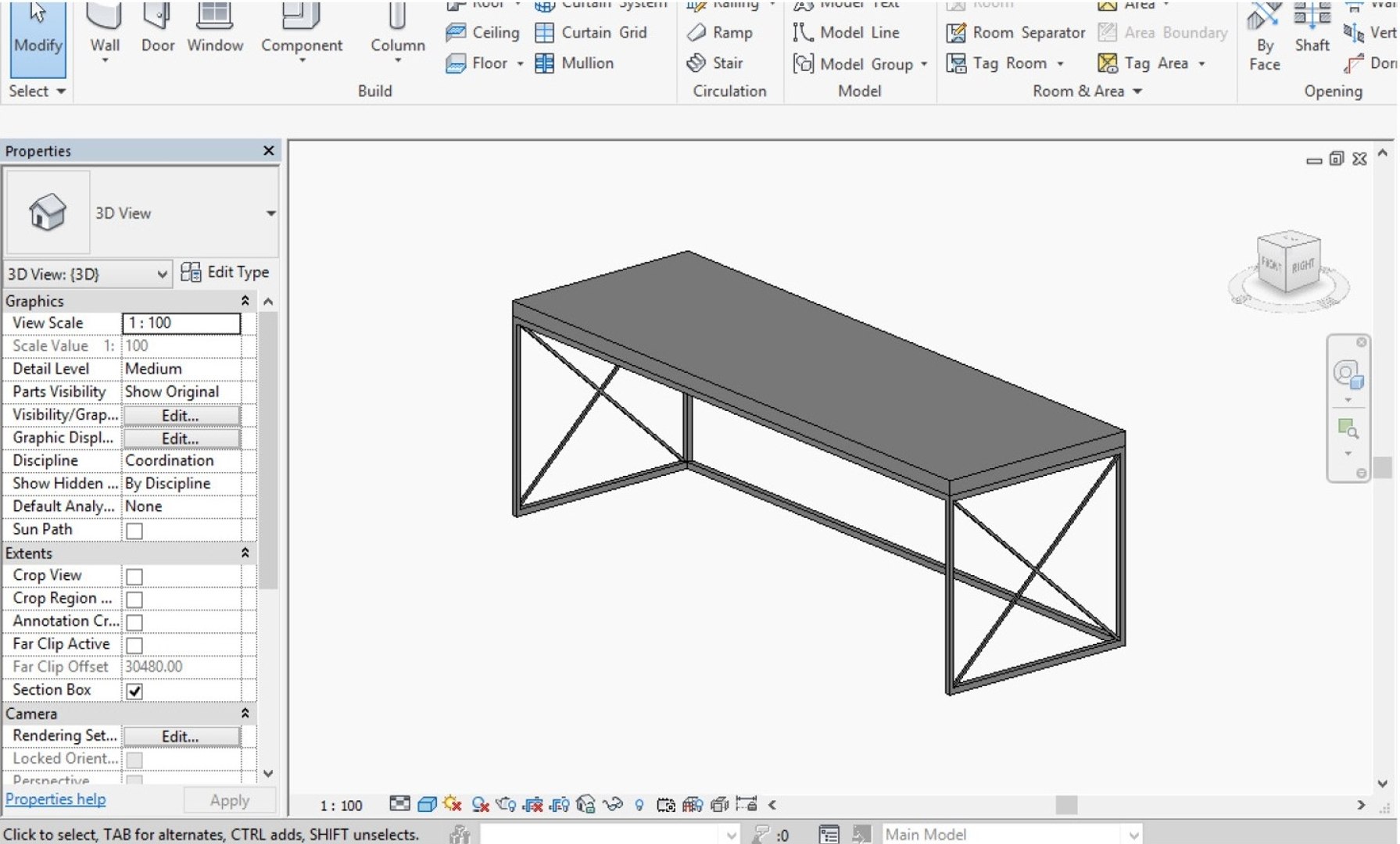Select the Column tool

[x=398, y=28]
